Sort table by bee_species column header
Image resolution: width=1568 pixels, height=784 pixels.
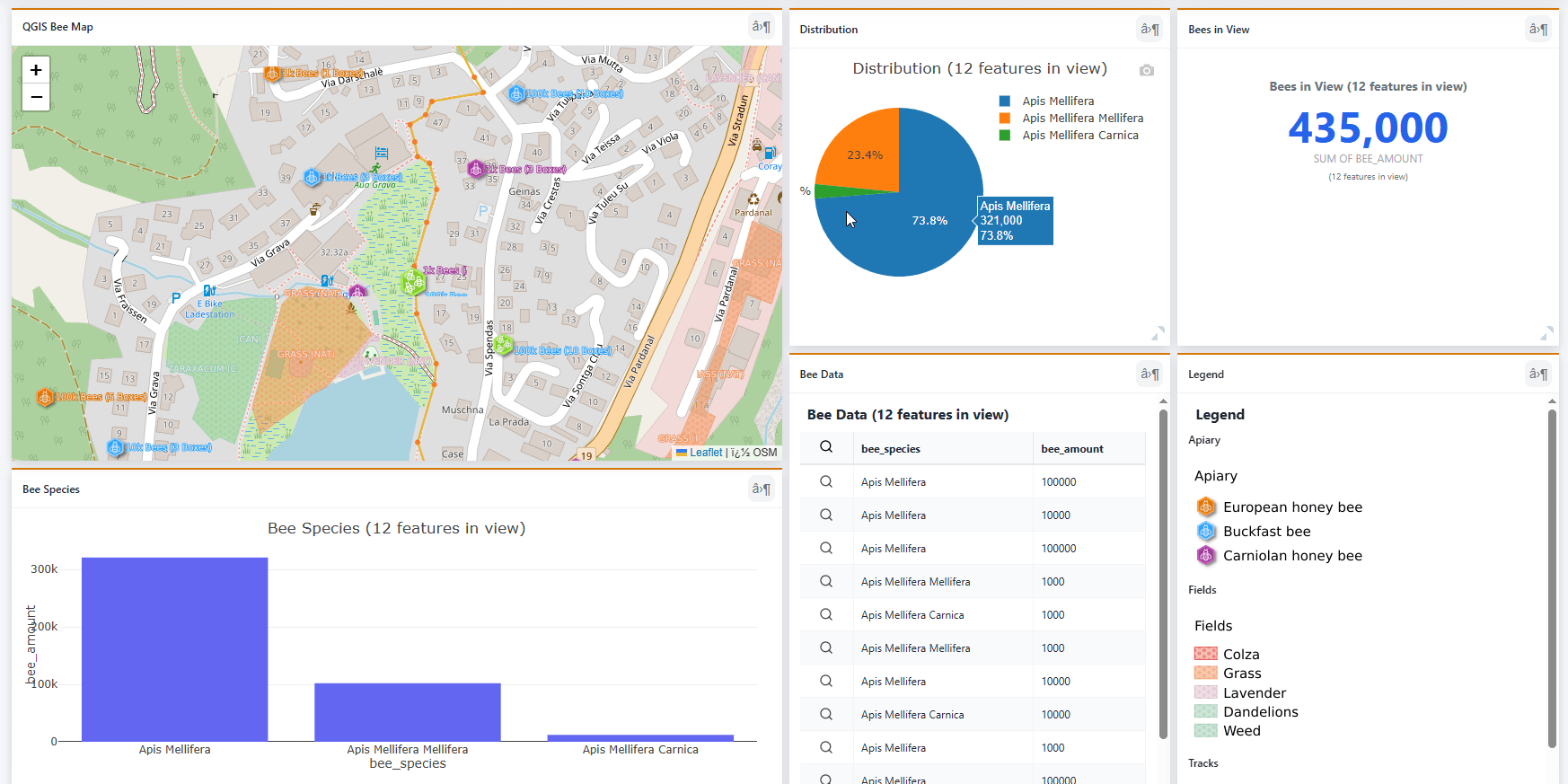(x=890, y=449)
